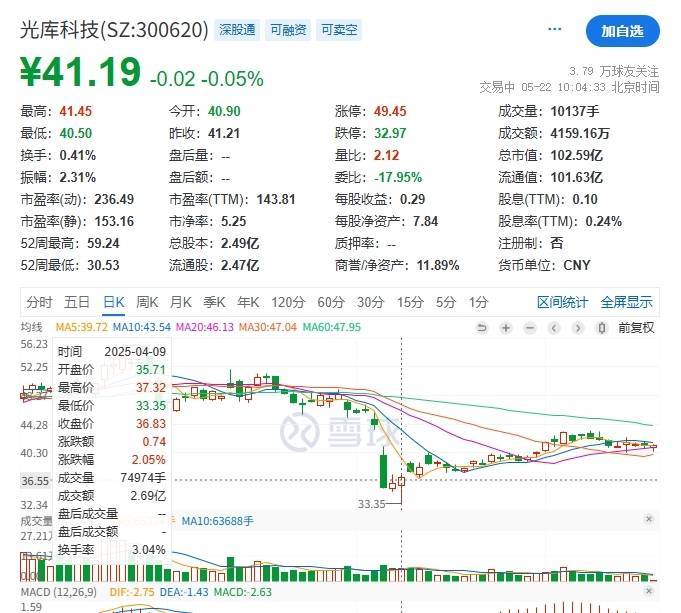
Task: Close the volume indicator panel
Action: pyautogui.click(x=648, y=520)
